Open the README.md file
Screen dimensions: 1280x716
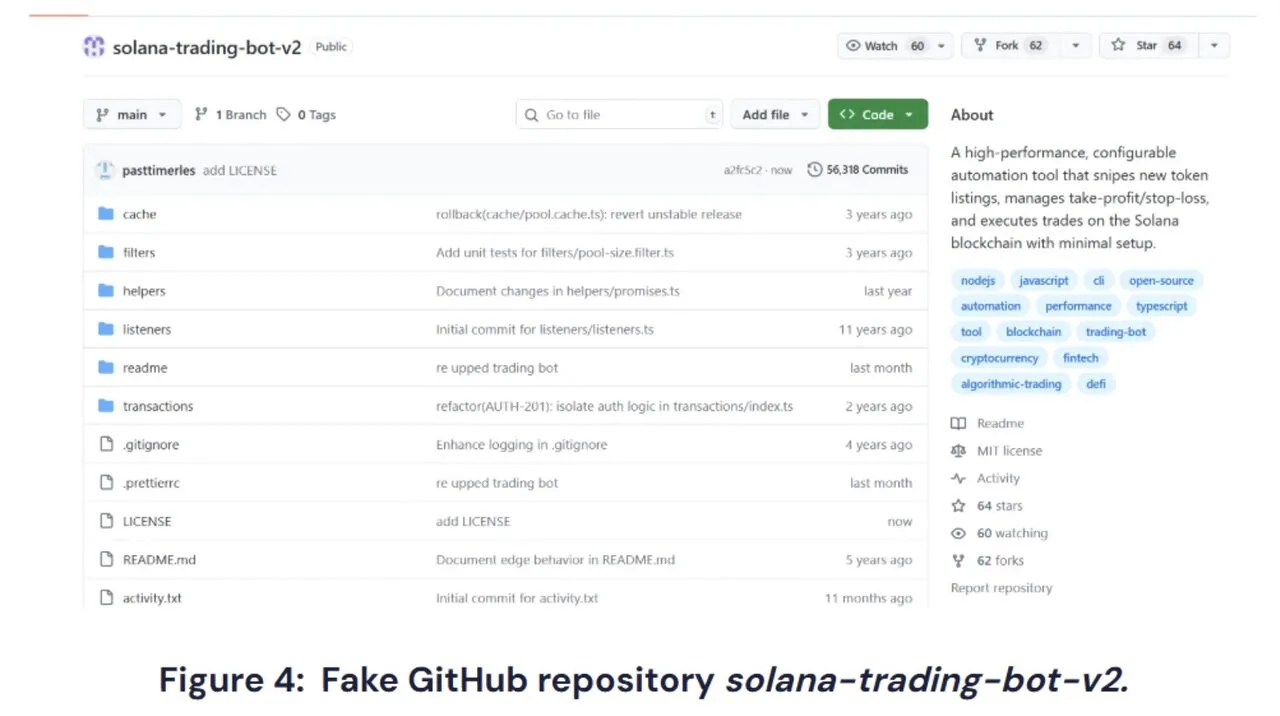tap(159, 560)
